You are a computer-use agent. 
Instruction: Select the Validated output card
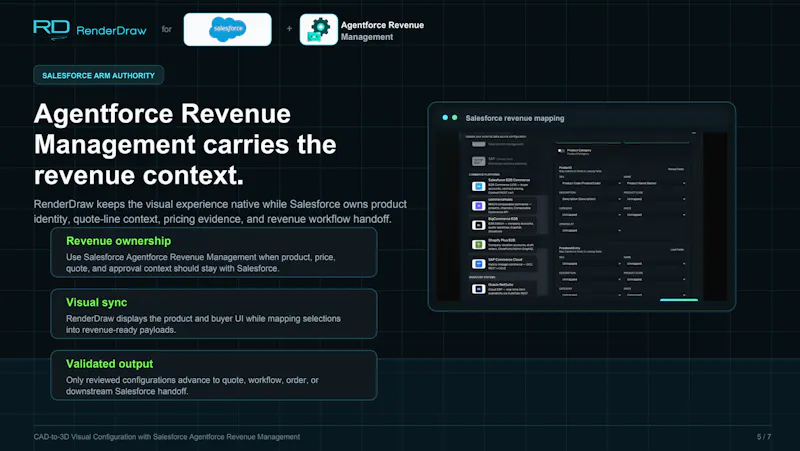[214, 375]
